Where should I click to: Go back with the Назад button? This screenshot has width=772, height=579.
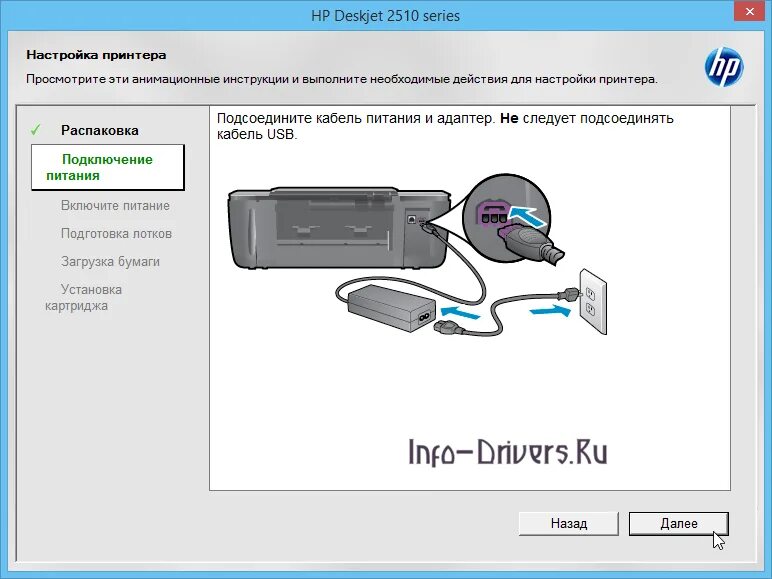(569, 523)
